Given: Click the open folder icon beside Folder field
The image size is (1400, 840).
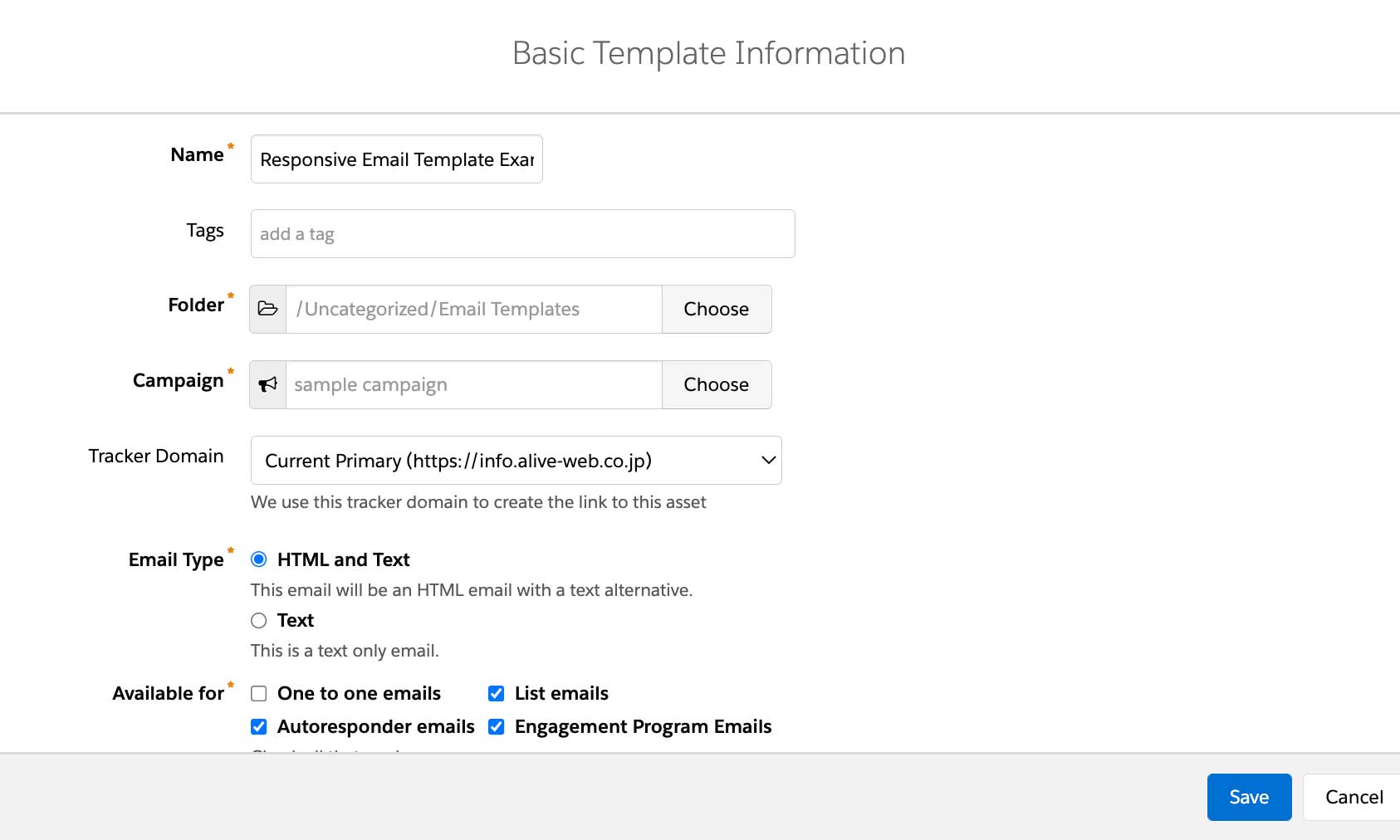Looking at the screenshot, I should 267,309.
